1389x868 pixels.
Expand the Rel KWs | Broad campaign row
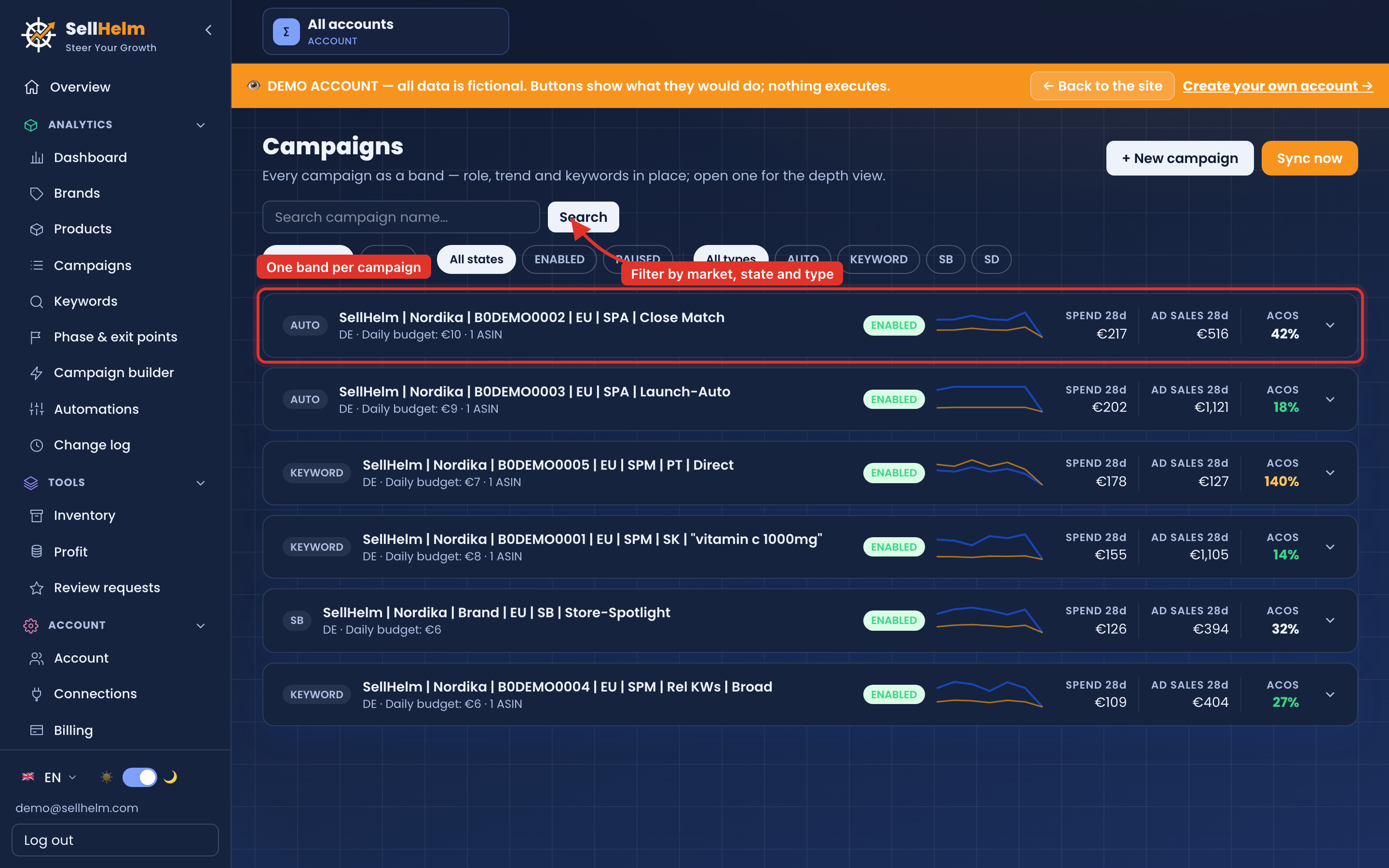(x=1330, y=694)
